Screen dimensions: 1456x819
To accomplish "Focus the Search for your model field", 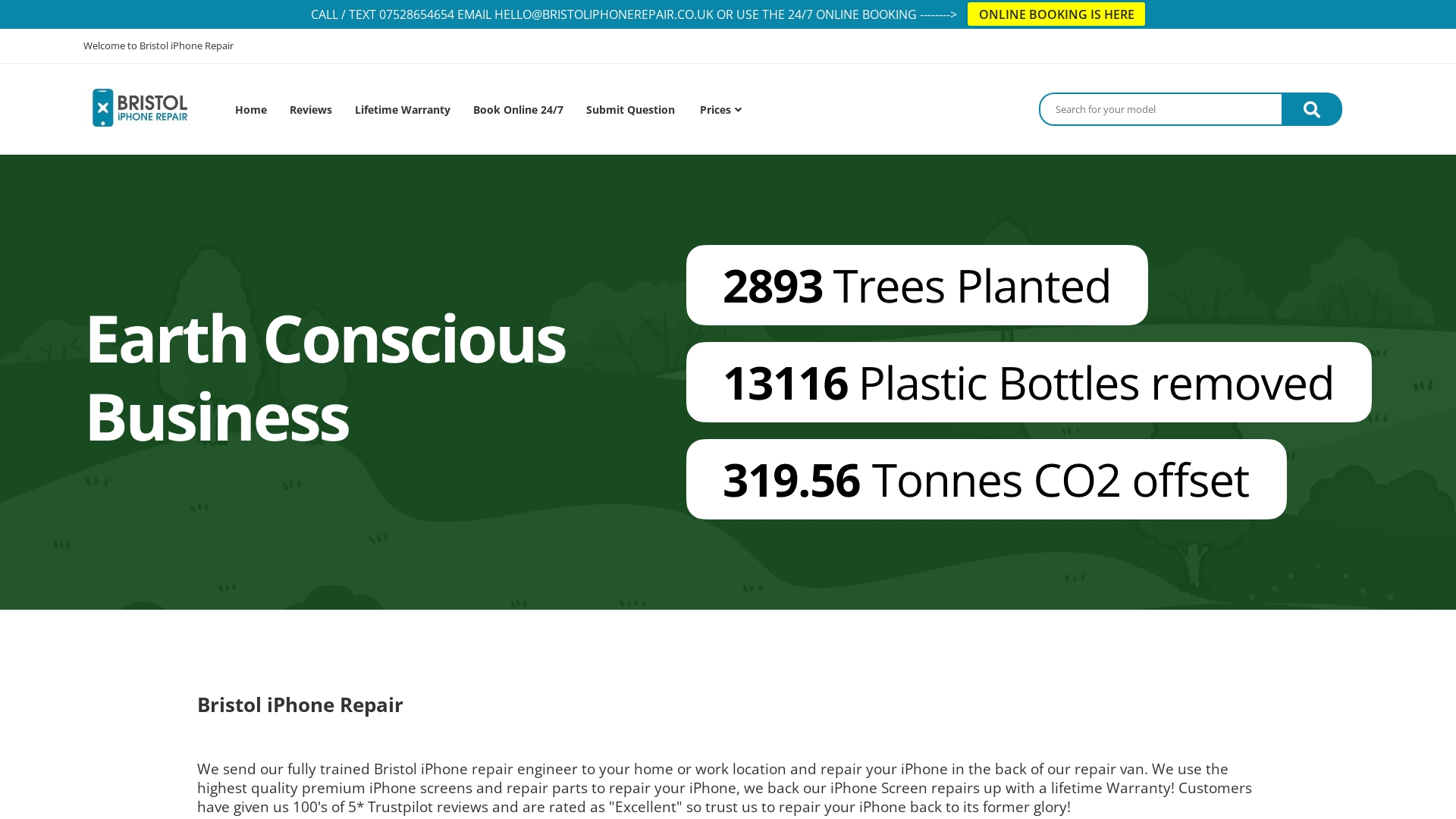I will click(1160, 110).
